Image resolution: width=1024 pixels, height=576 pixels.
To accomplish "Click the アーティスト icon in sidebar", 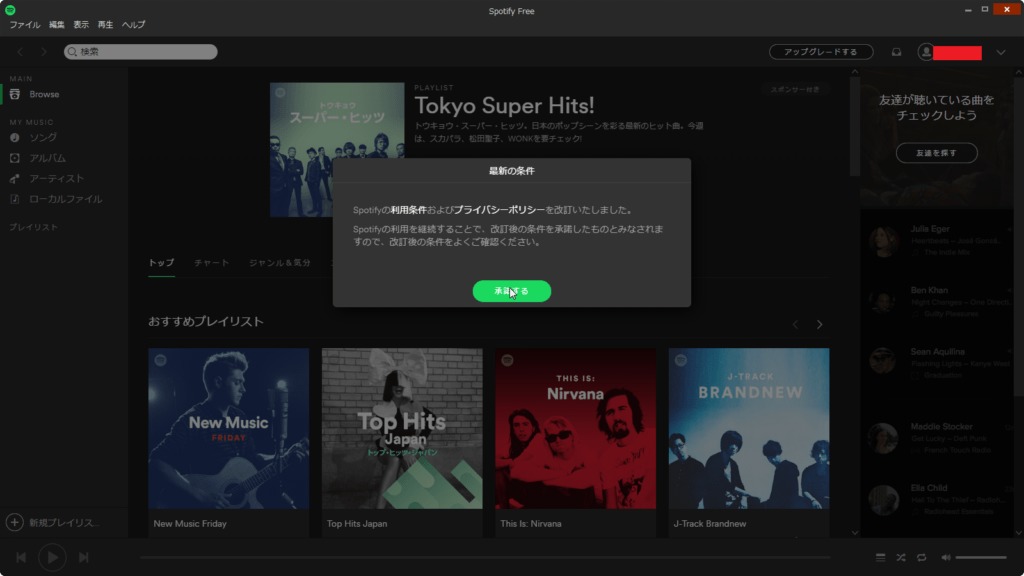I will 14,178.
